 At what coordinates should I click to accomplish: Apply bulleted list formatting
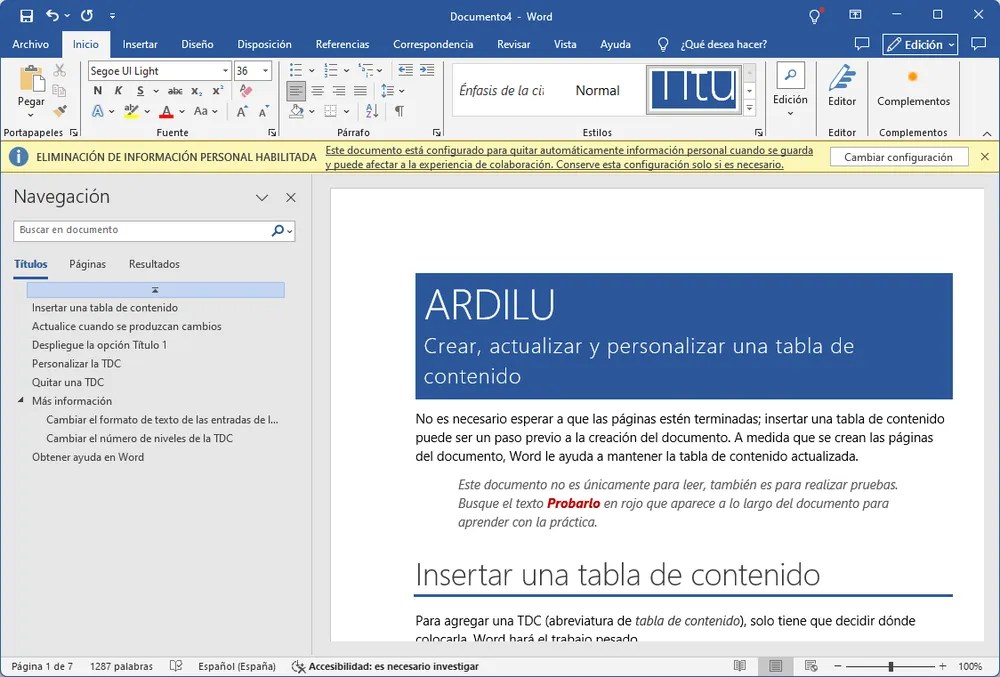coord(296,70)
